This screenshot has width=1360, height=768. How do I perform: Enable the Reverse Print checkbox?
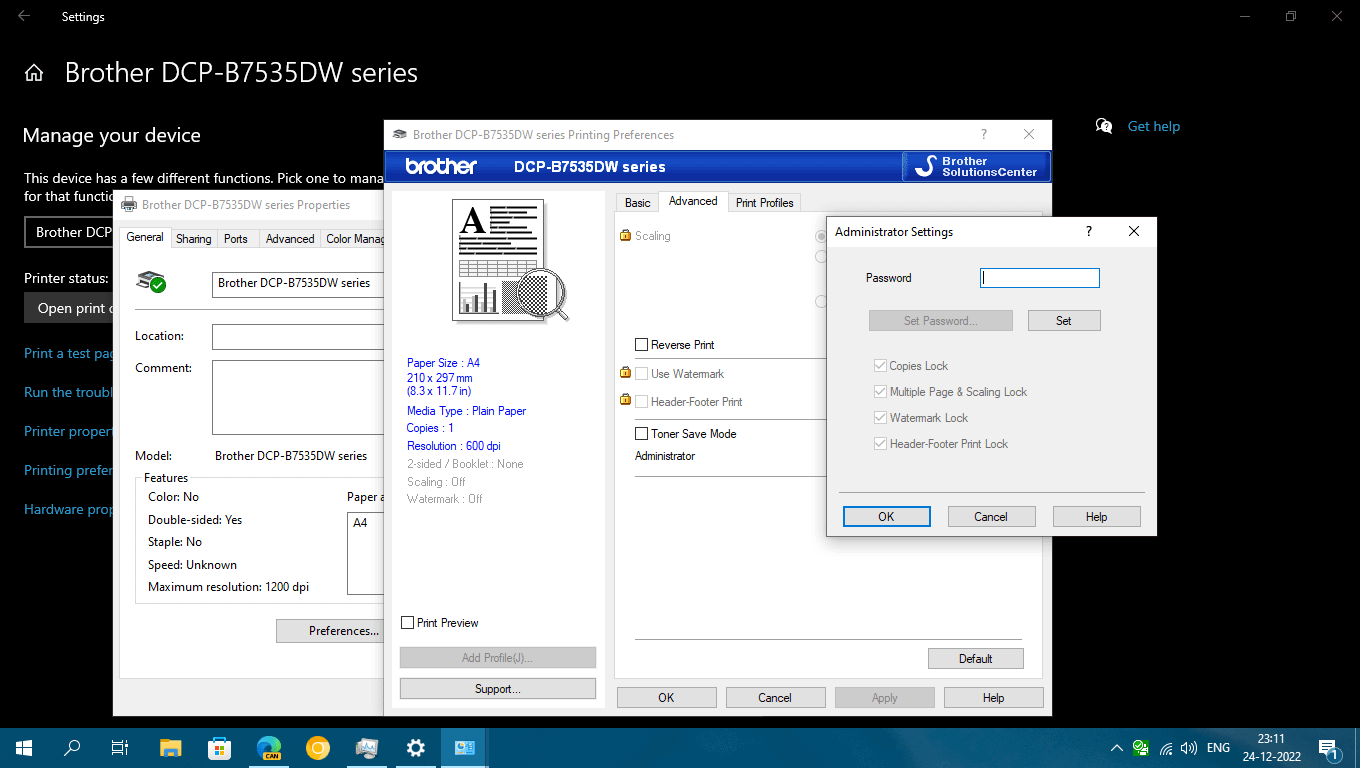[642, 345]
